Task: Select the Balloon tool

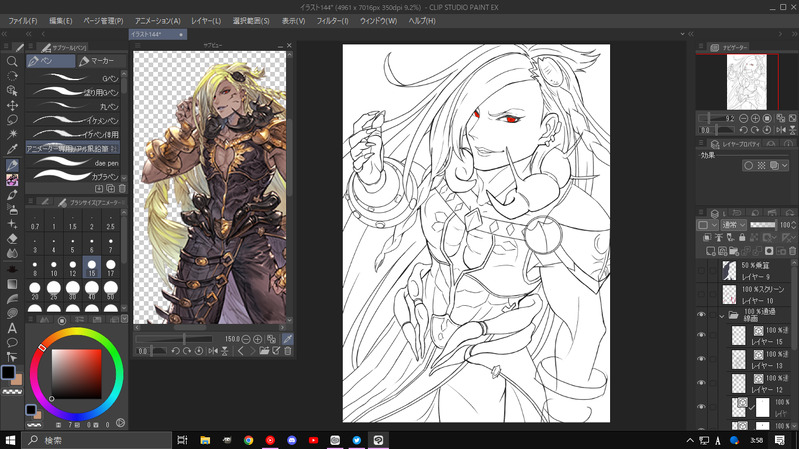Action: point(12,342)
